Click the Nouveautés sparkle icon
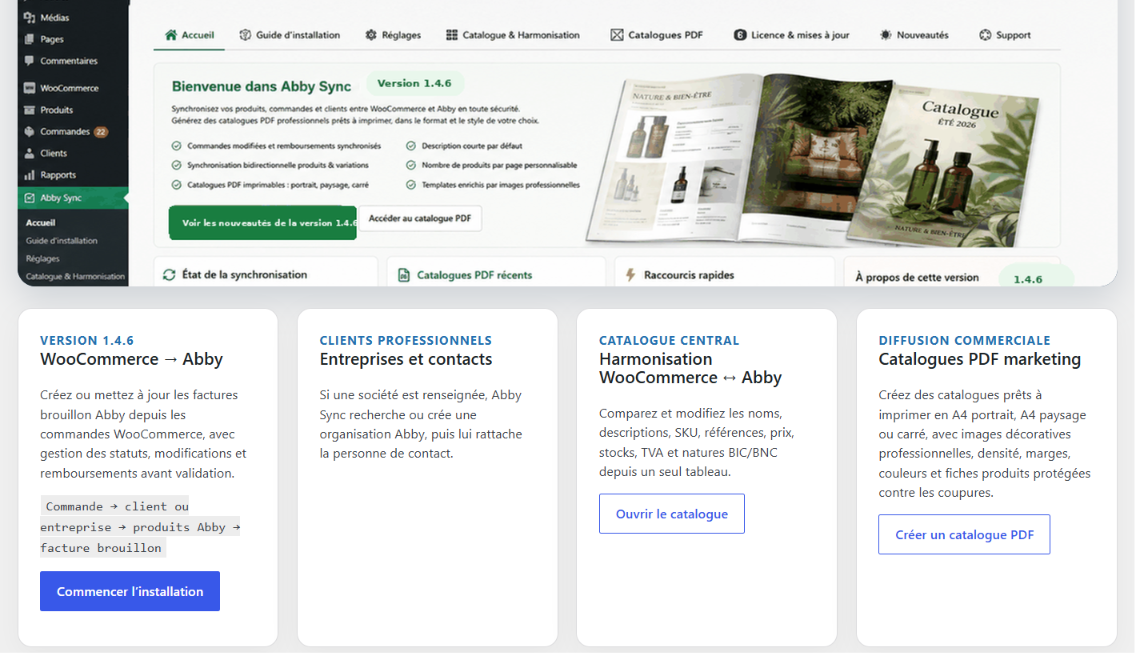The height and width of the screenshot is (653, 1135). point(885,35)
